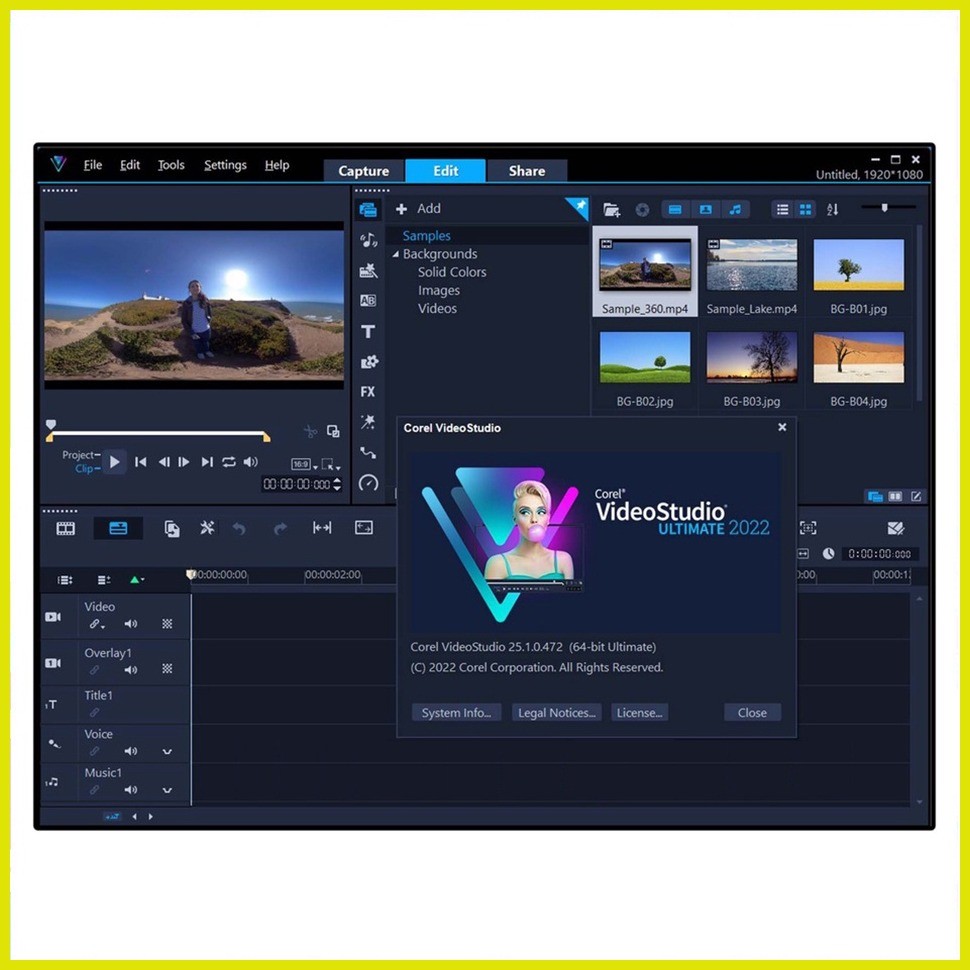Collapse the Backgrounds category tree
Viewport: 970px width, 970px height.
397,254
